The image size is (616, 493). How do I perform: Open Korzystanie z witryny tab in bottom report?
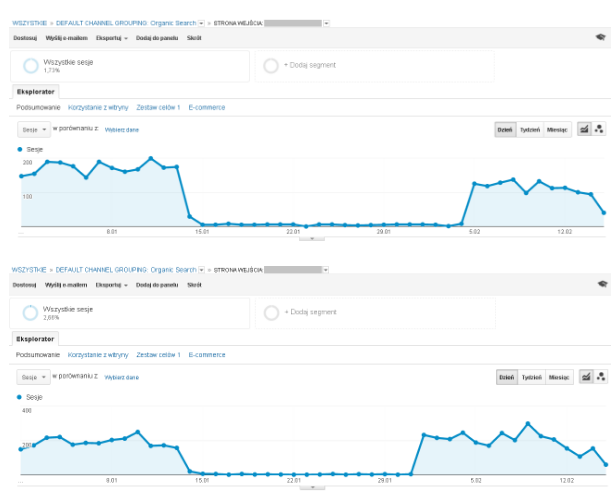pos(98,355)
